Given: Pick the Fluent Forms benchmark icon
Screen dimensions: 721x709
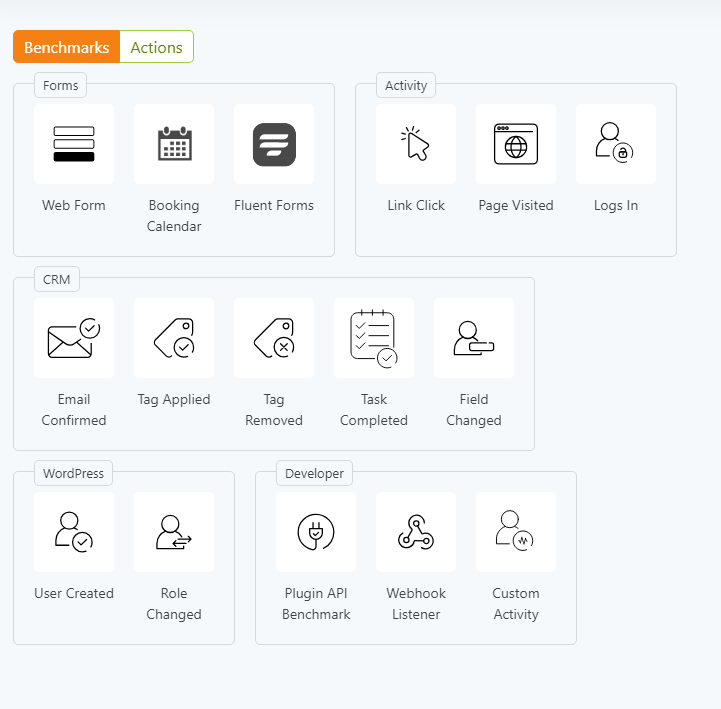Looking at the screenshot, I should coord(274,144).
